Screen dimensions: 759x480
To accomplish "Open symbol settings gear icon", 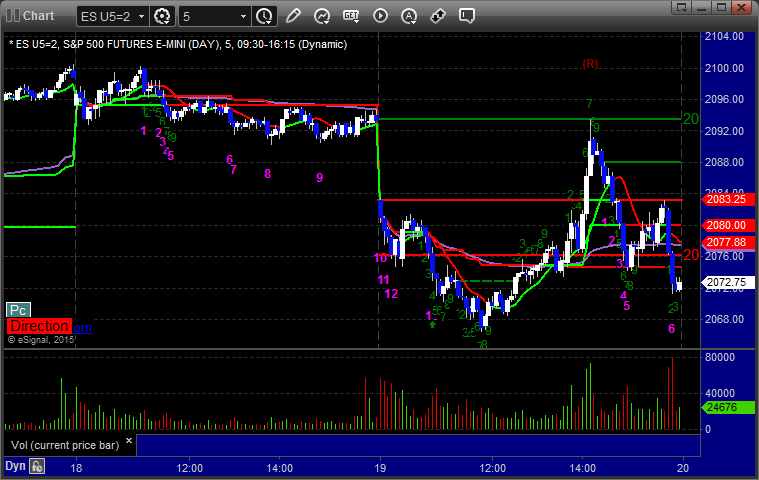I will (x=163, y=16).
